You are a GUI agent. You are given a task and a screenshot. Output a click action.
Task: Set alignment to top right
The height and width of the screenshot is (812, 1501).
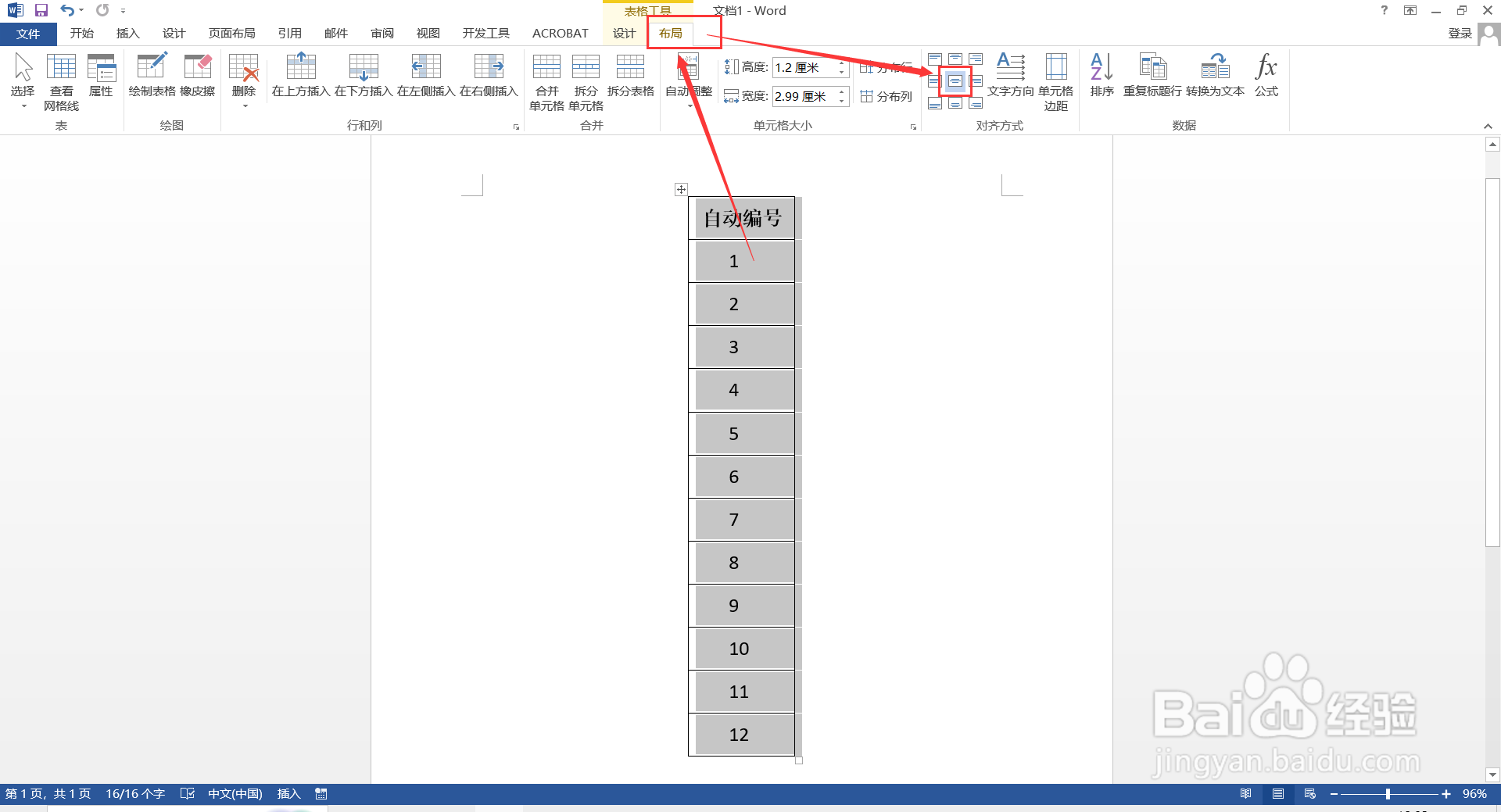click(976, 59)
